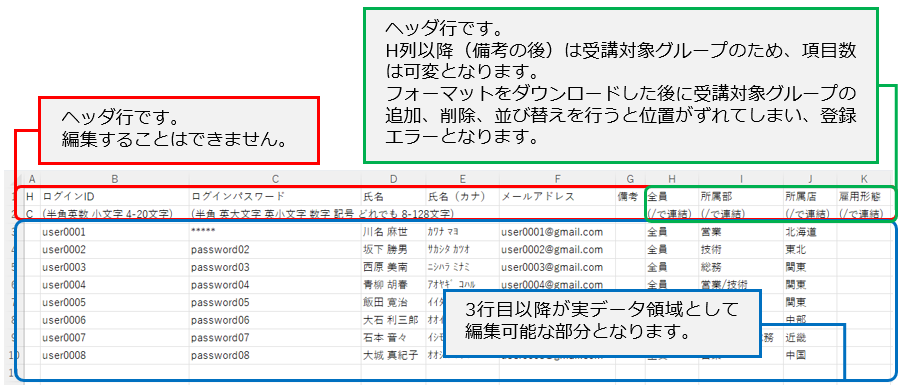Select column header B
The height and width of the screenshot is (388, 902).
click(x=114, y=179)
